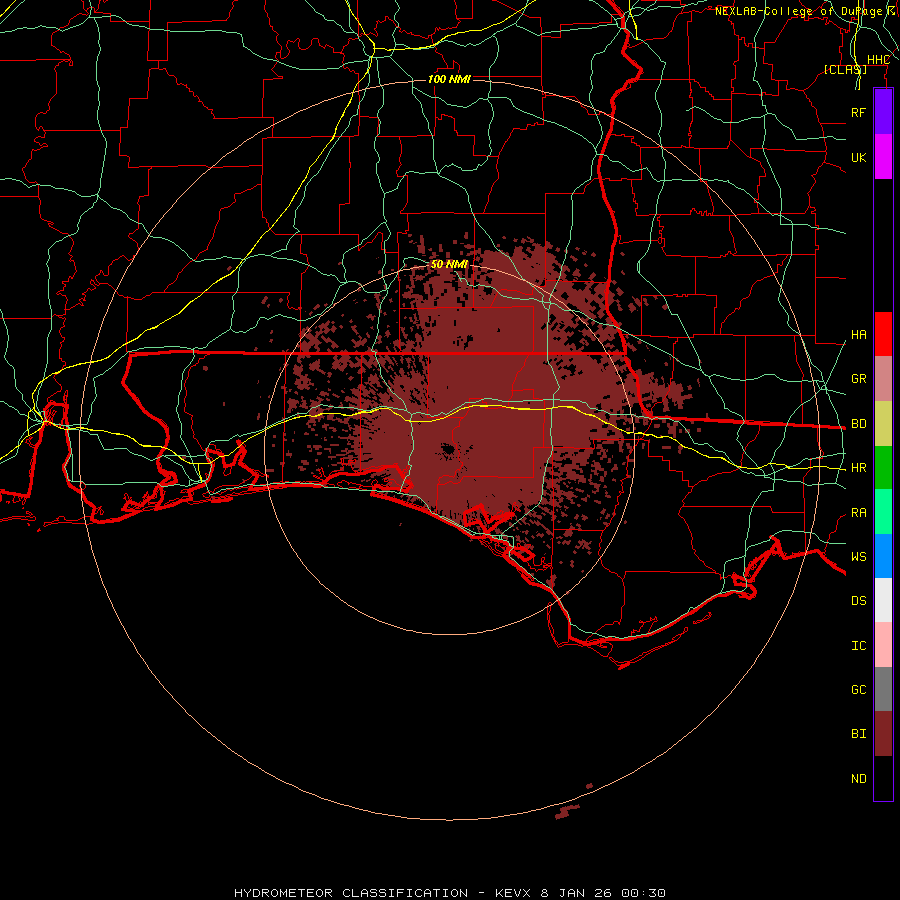This screenshot has height=900, width=900.
Task: Click the blue WS legend swatch
Action: 883,556
